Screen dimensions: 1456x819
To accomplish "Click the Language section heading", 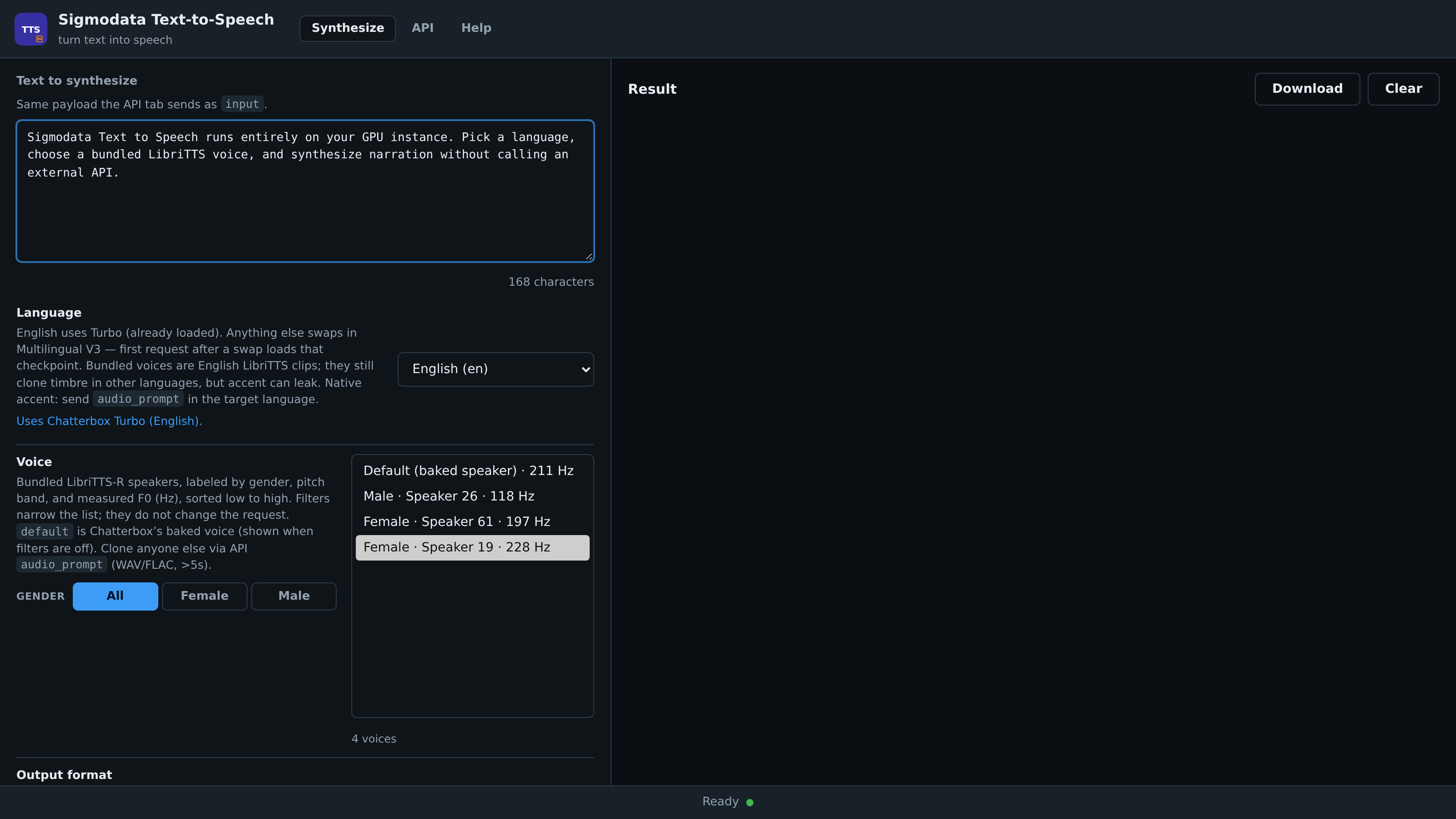I will pos(49,313).
